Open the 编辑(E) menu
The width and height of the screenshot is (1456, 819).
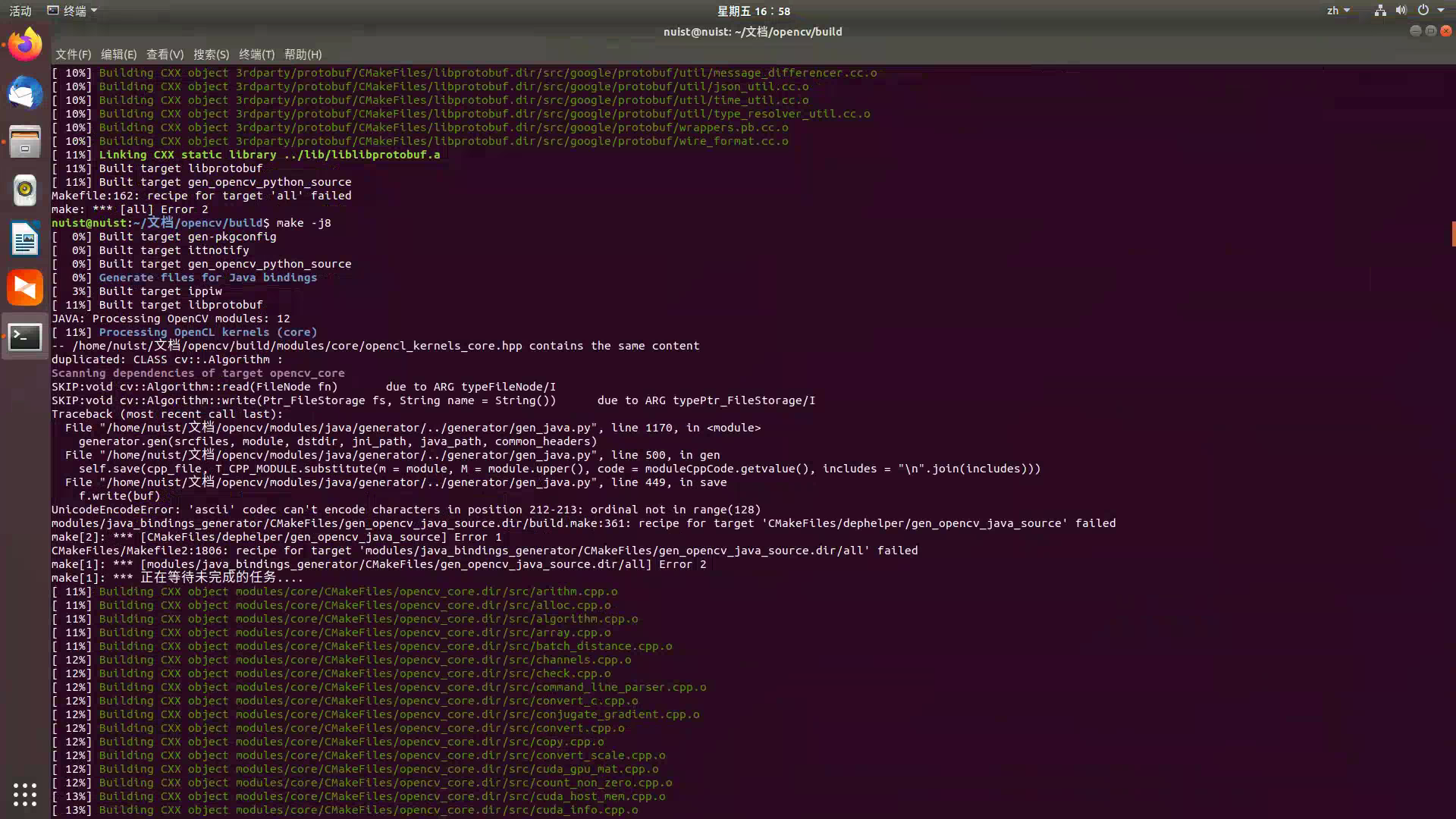coord(118,55)
